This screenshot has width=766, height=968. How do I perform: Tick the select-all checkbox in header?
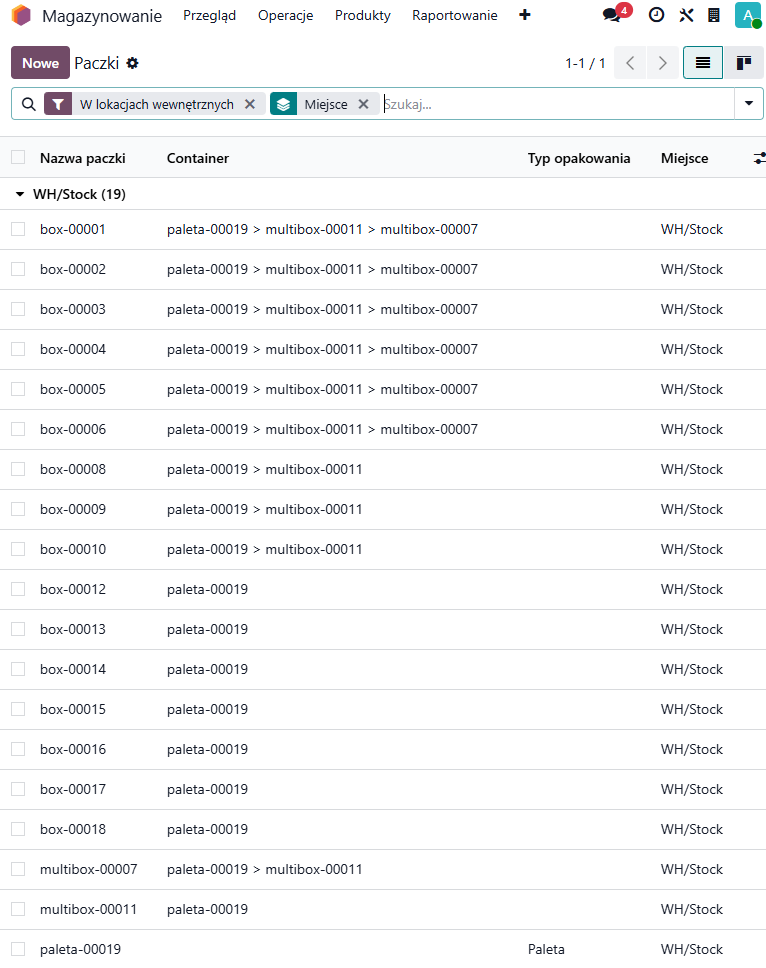[x=18, y=158]
